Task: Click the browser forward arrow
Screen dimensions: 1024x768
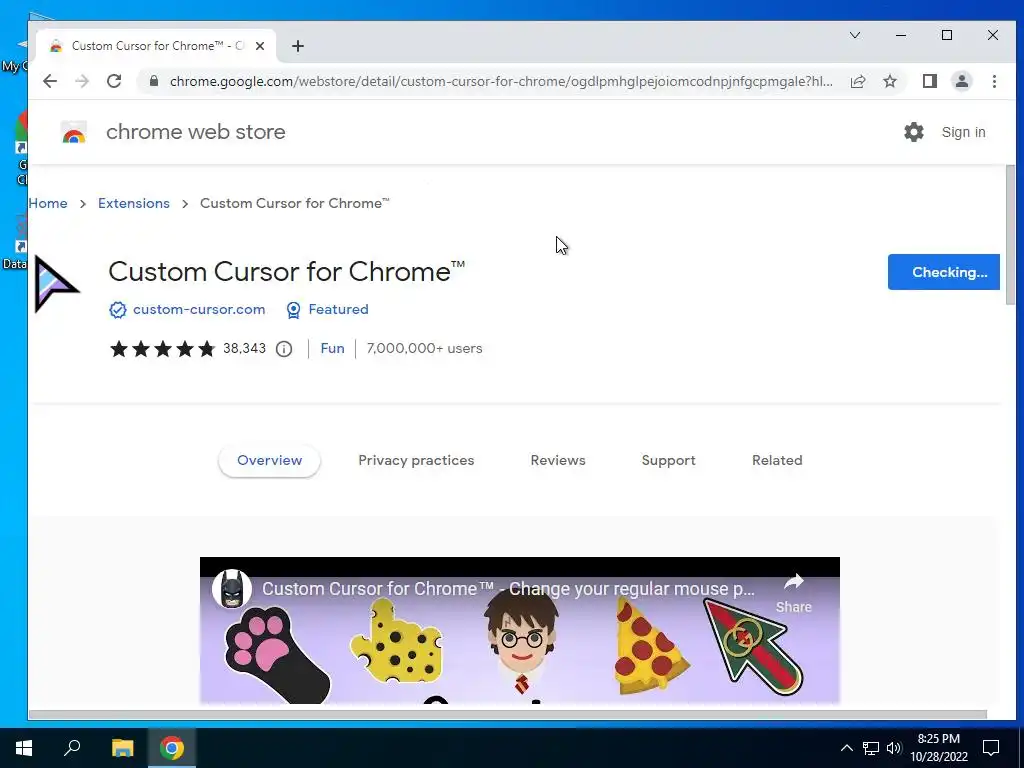Action: [x=82, y=81]
